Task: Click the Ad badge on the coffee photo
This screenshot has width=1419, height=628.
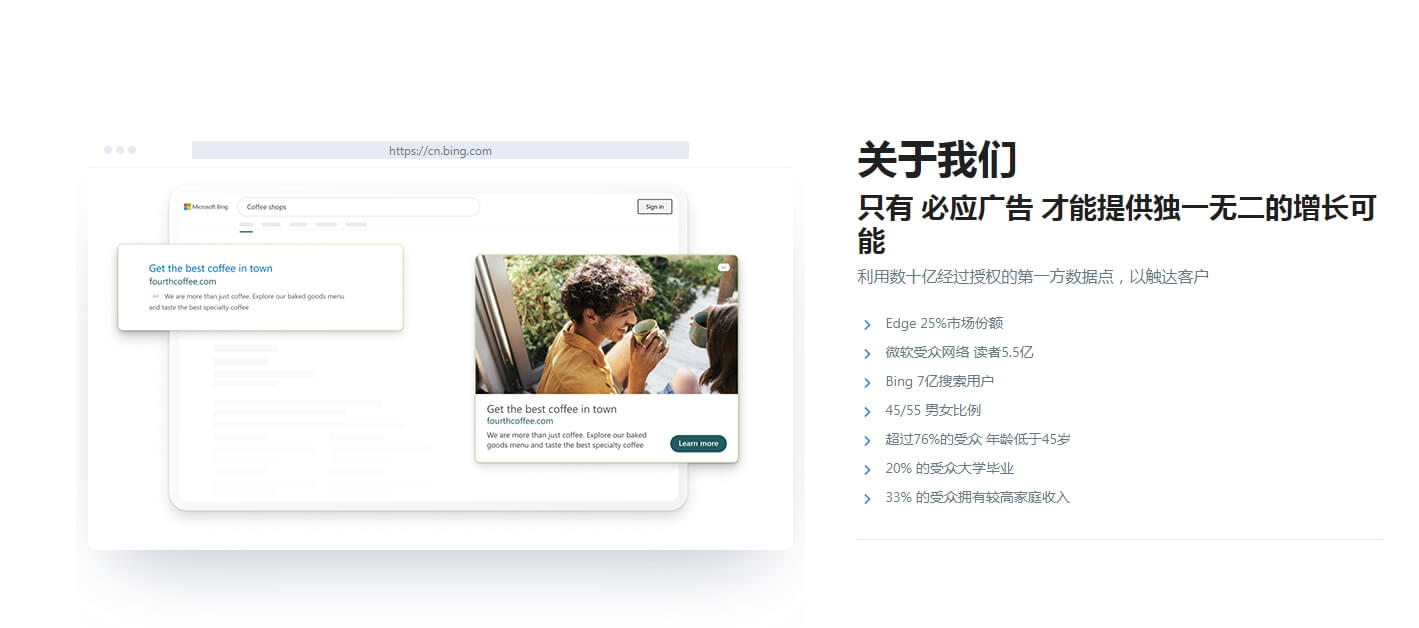Action: [724, 267]
